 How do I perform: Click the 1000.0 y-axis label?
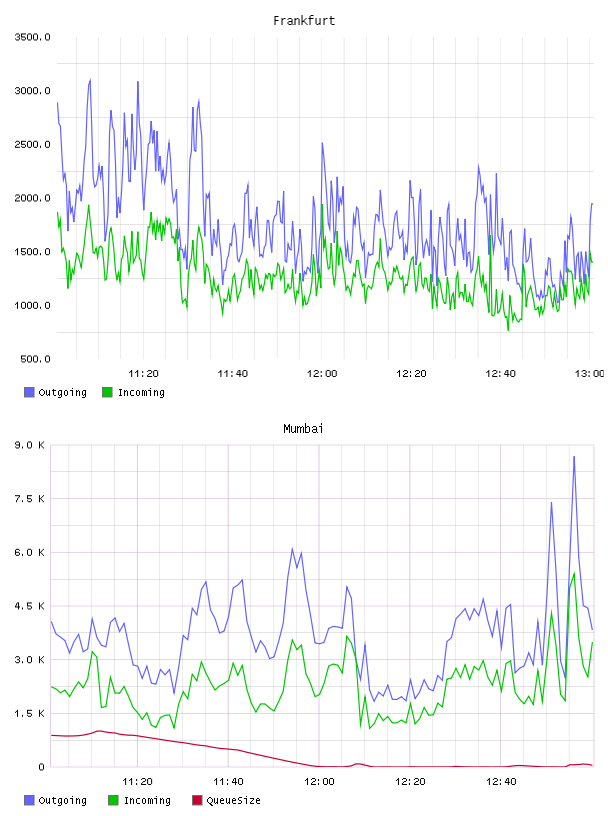click(x=33, y=305)
